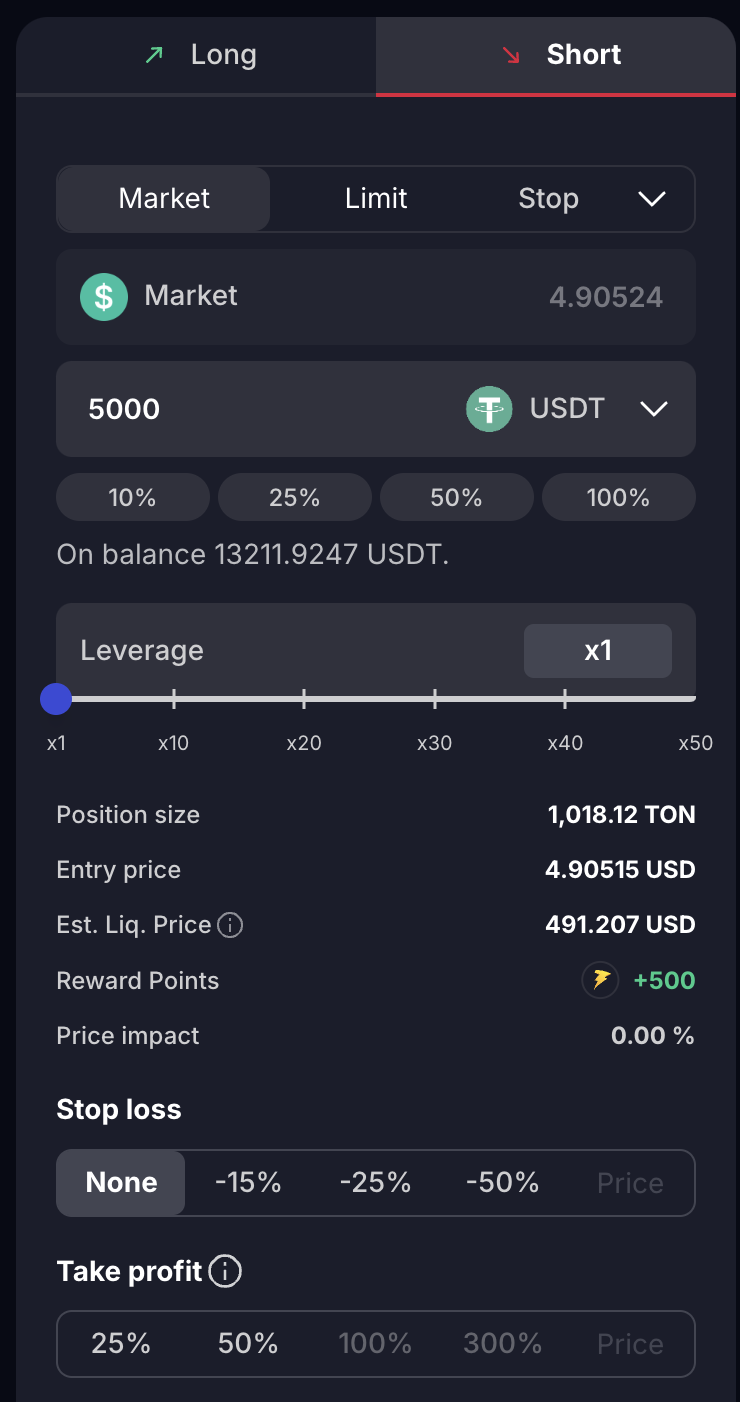
Task: Click the 5000 amount input field
Action: [250, 409]
